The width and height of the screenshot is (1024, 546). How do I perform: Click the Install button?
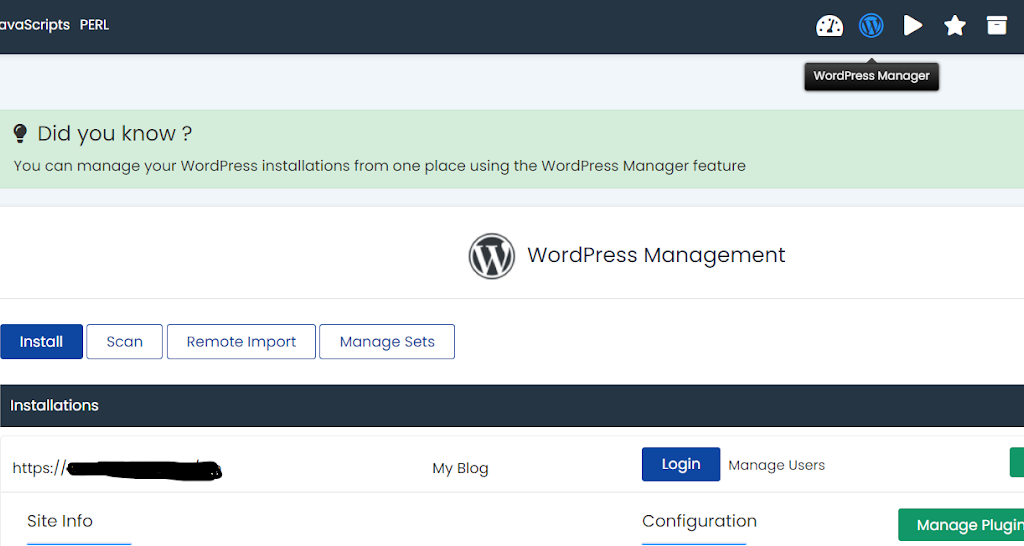(42, 342)
